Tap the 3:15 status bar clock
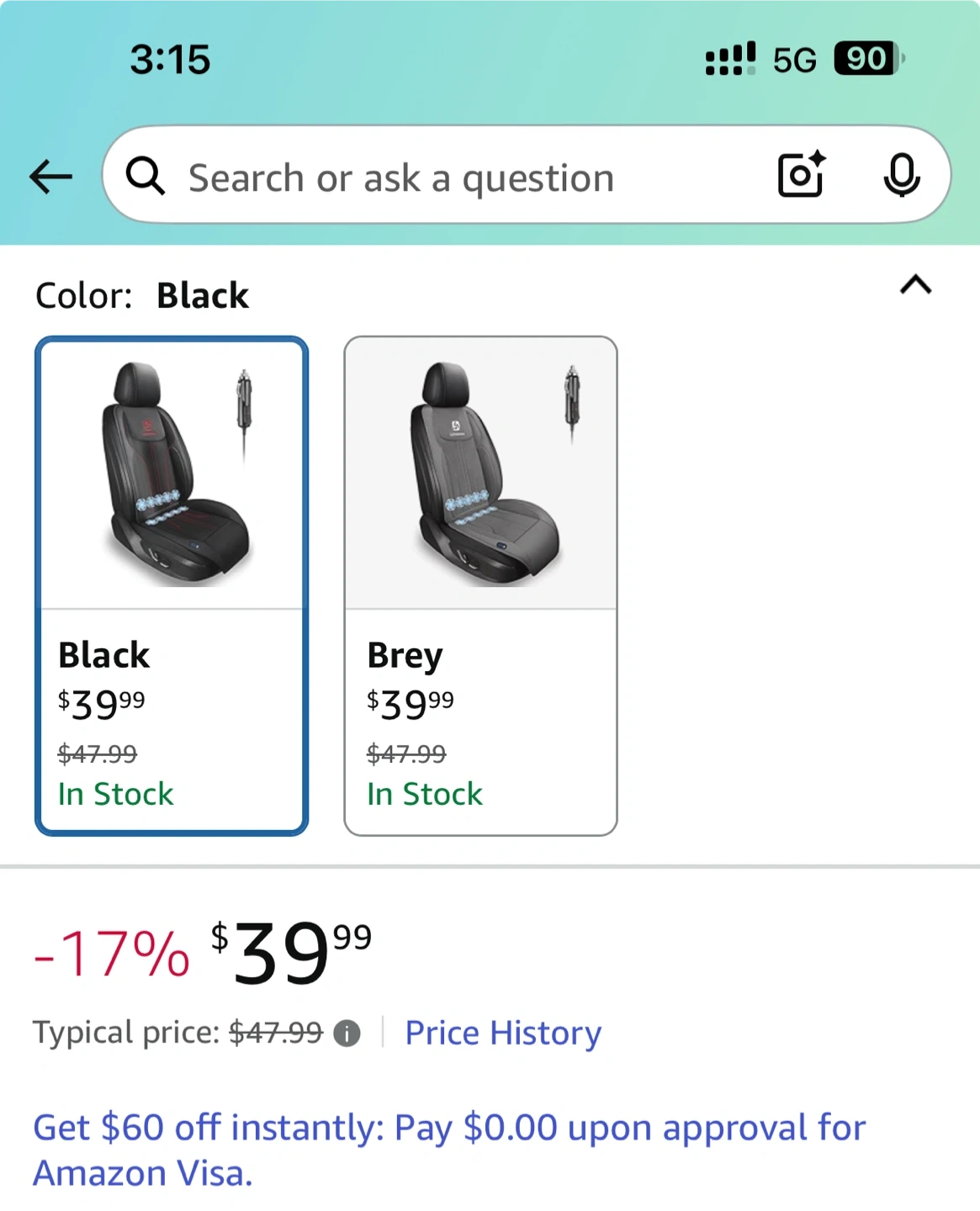This screenshot has height=1211, width=980. [x=170, y=60]
